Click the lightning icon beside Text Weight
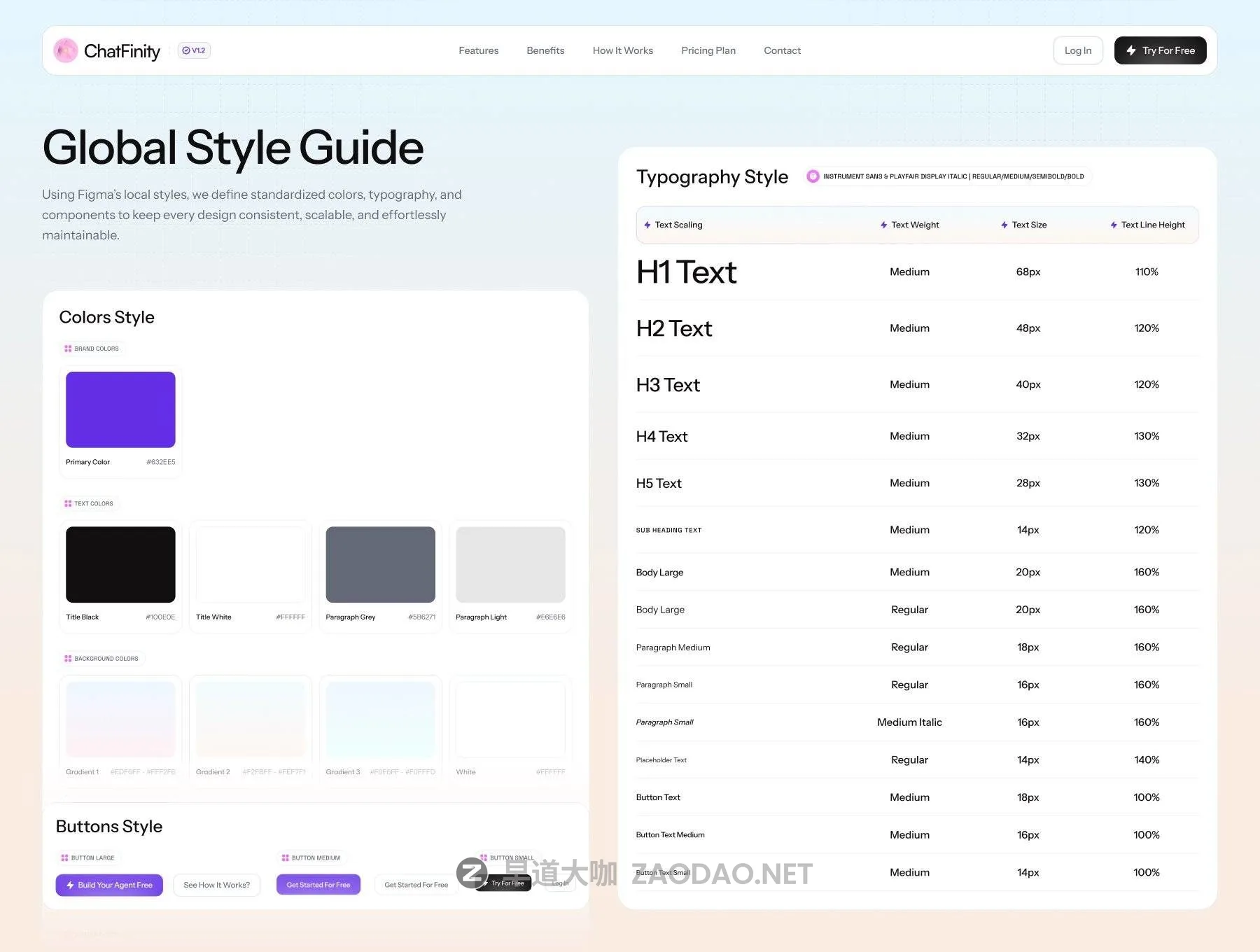Viewport: 1260px width, 952px height. (883, 225)
